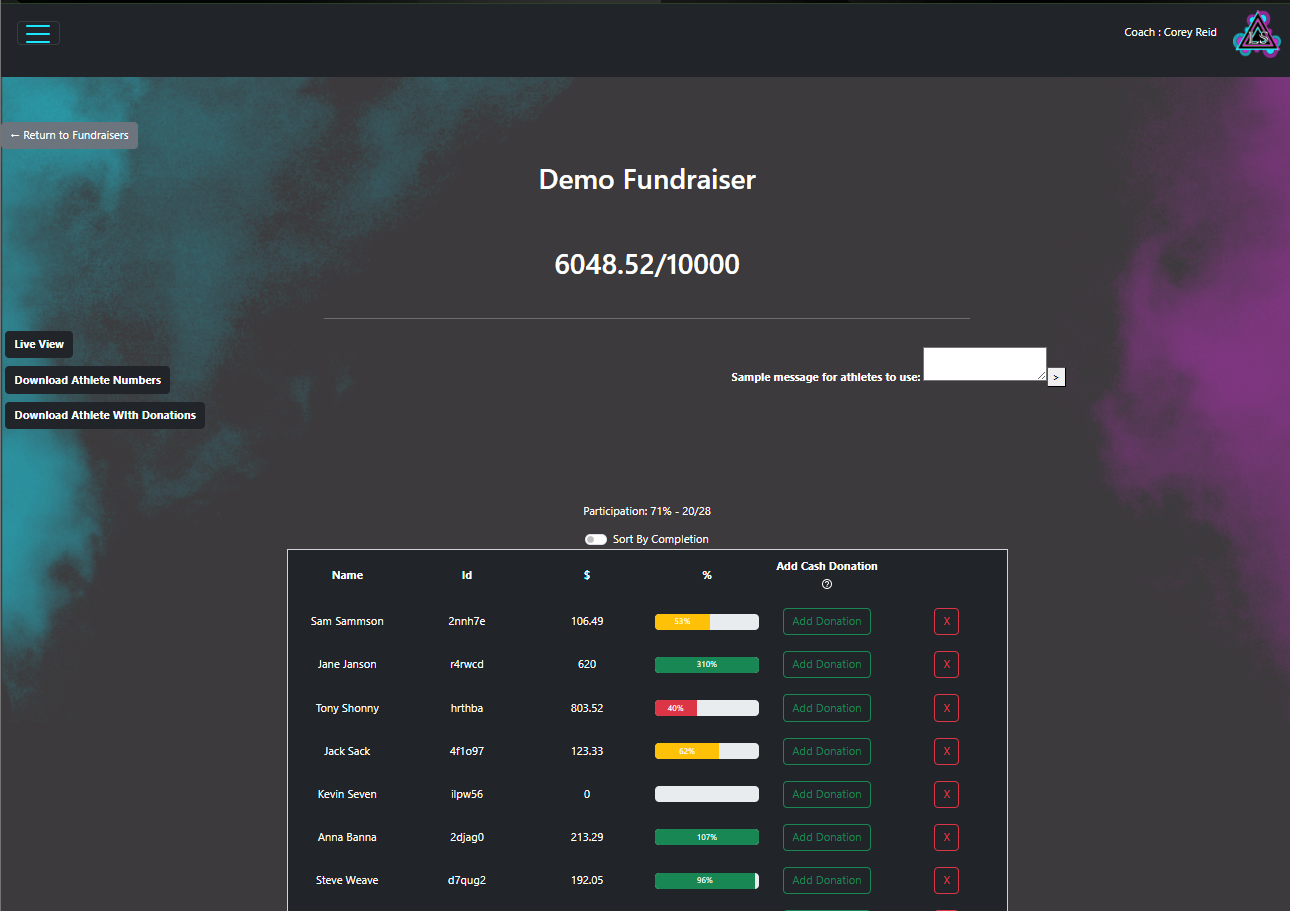
Task: Click the triangle logo avatar
Action: (x=1256, y=34)
